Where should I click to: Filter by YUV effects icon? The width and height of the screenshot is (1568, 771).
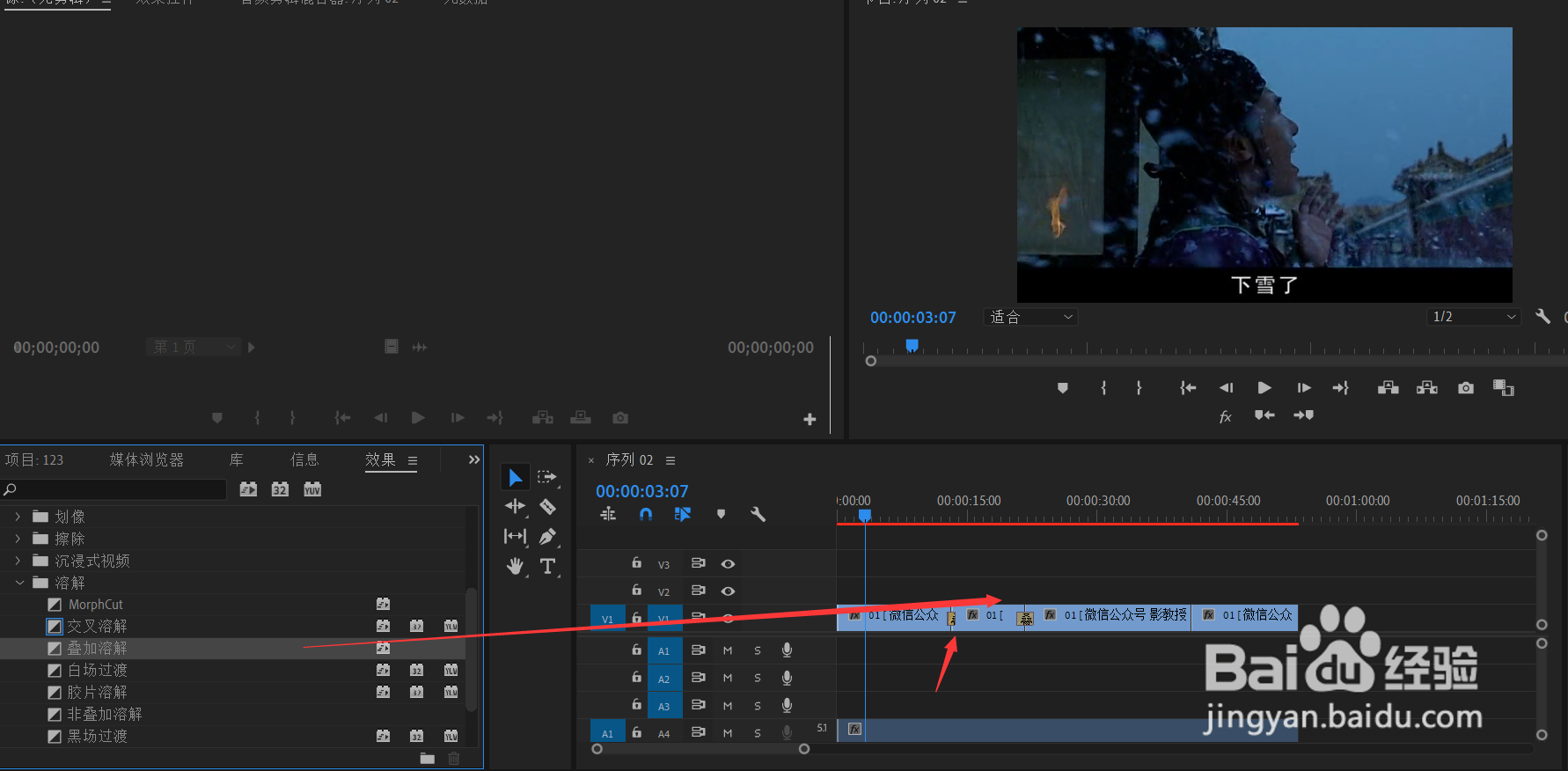[x=312, y=489]
